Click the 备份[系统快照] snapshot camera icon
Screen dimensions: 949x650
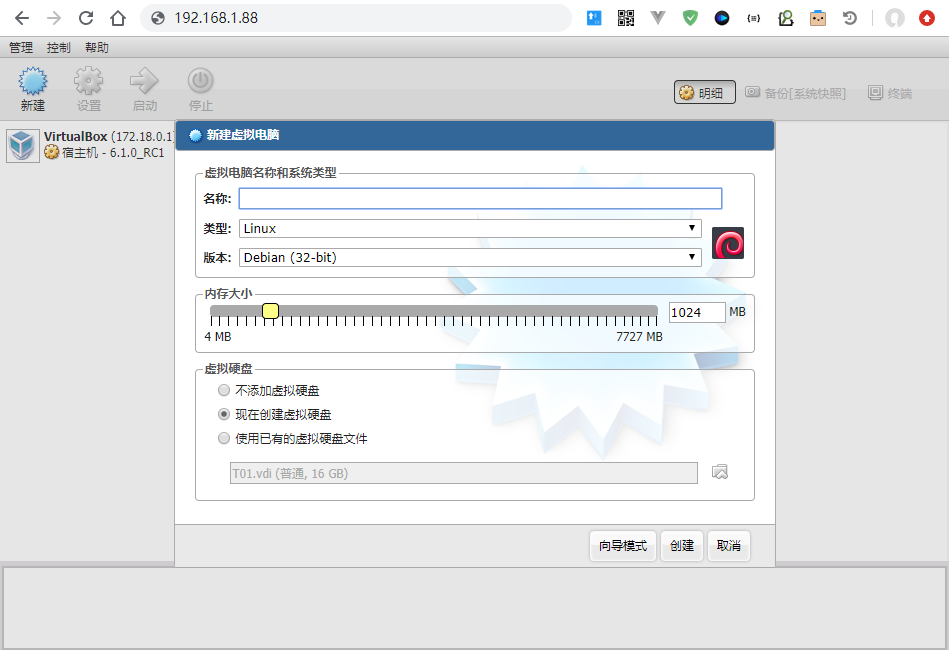(752, 93)
